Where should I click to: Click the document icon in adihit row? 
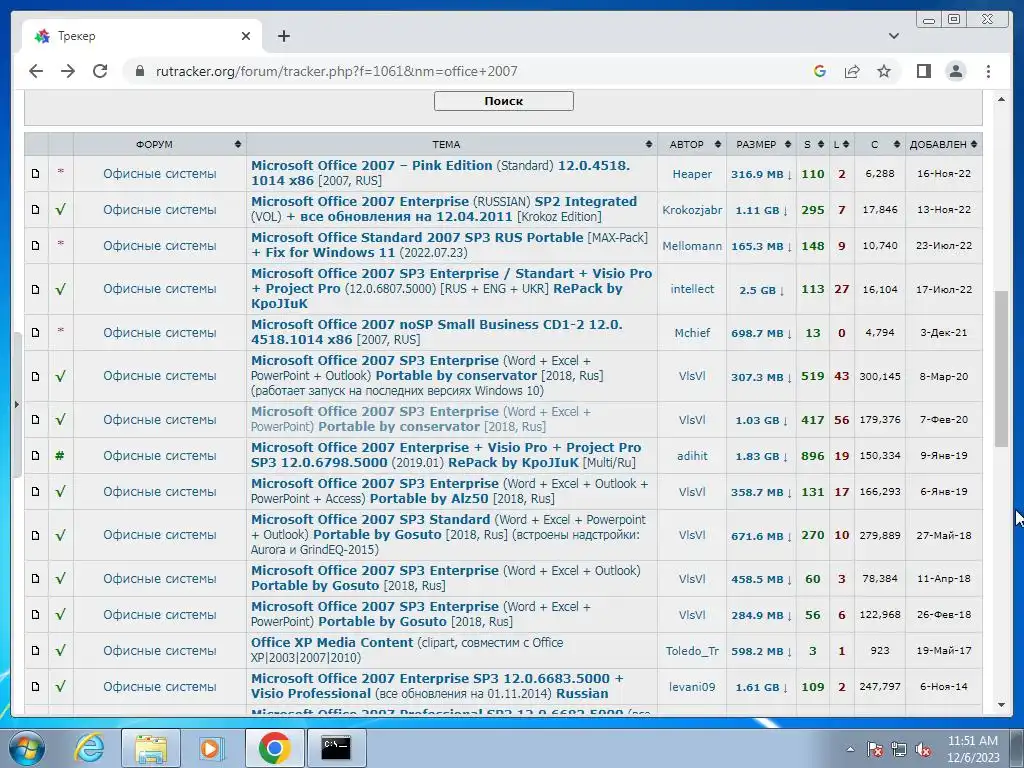point(35,456)
